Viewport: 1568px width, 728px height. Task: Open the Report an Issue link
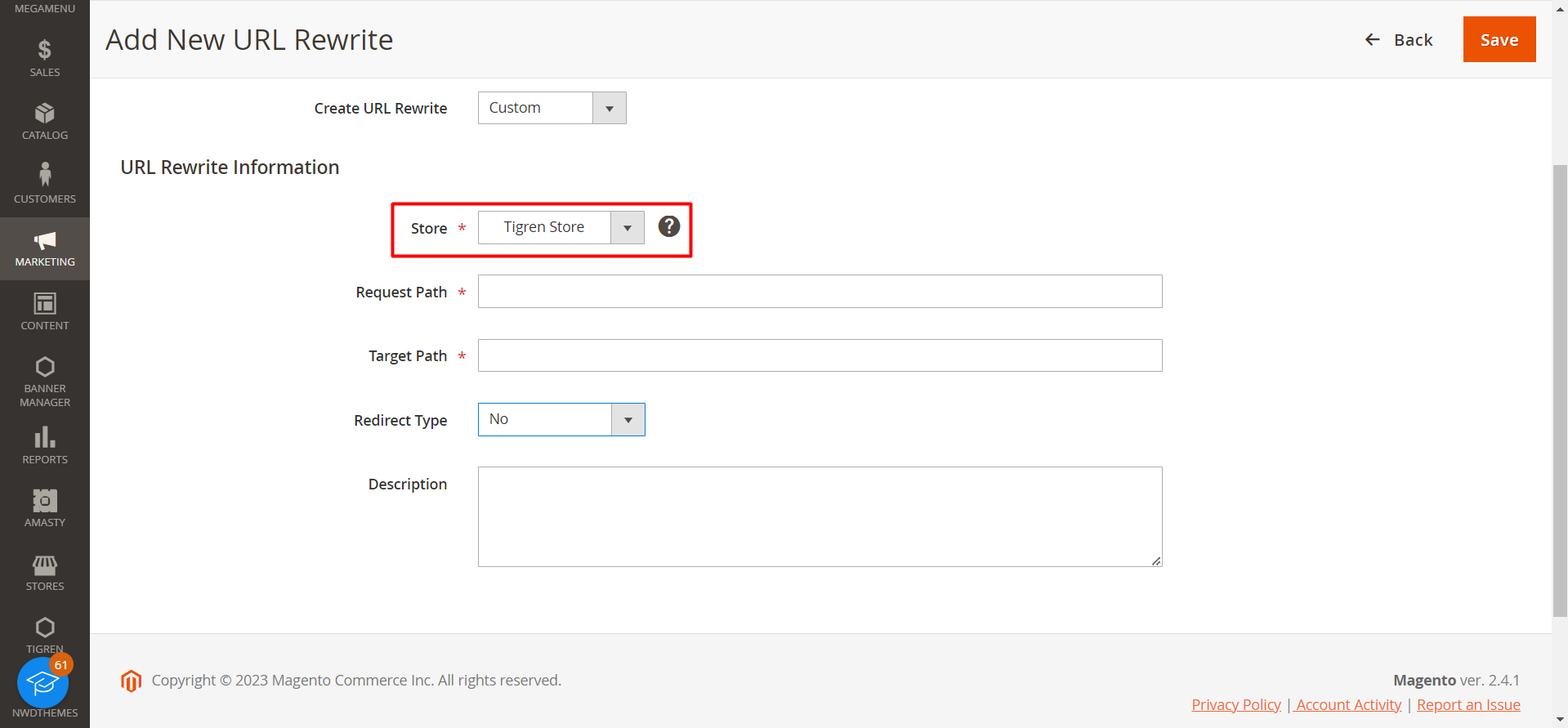[1467, 704]
